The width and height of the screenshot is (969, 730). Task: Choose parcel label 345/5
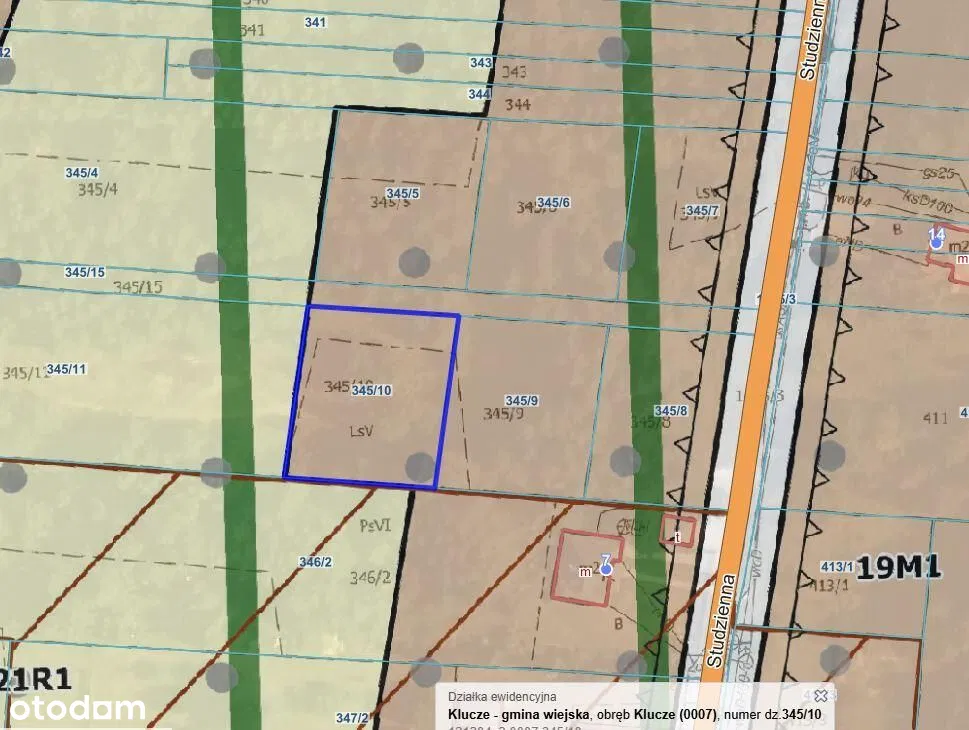tap(402, 193)
